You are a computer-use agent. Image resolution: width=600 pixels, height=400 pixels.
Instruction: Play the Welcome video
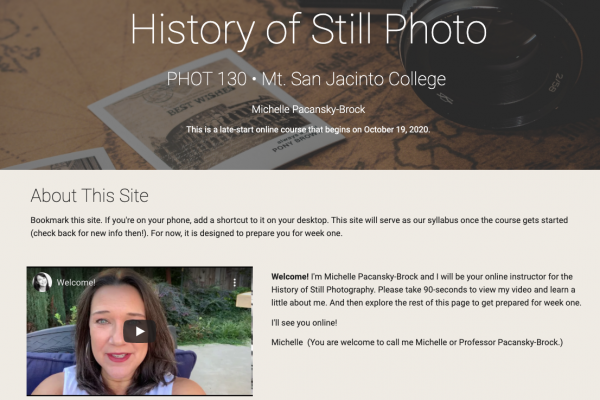coord(139,331)
